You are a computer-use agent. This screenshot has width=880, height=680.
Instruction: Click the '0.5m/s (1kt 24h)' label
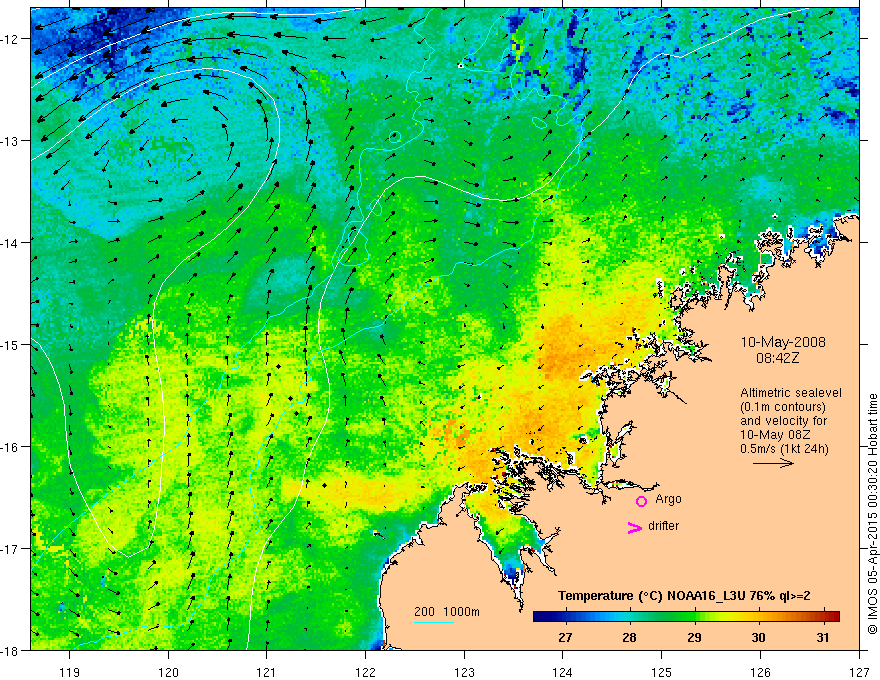784,449
